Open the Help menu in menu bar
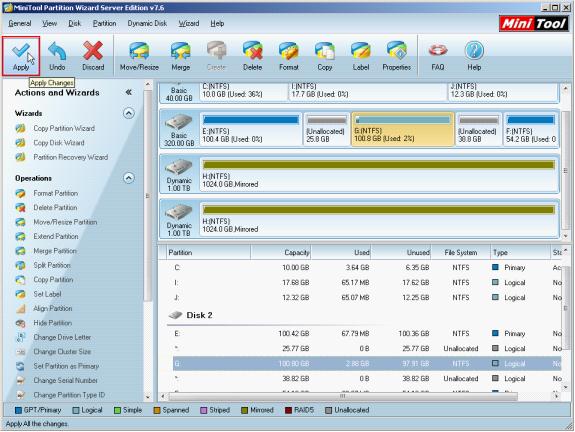Viewport: 575px width, 432px height. coord(217,23)
